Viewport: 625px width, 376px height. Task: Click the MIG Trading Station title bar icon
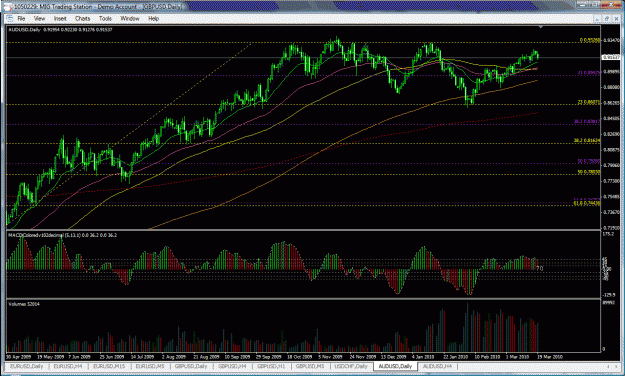[x=7, y=6]
